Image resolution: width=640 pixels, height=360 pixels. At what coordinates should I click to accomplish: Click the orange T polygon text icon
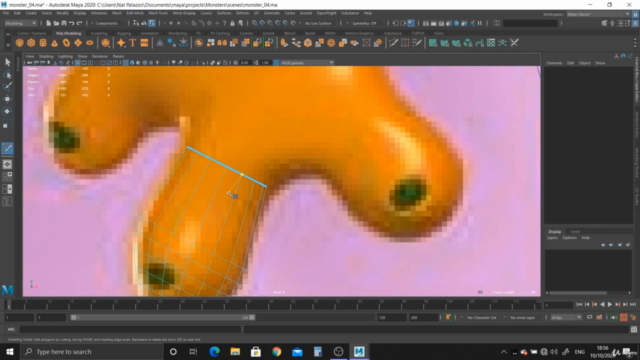point(133,43)
